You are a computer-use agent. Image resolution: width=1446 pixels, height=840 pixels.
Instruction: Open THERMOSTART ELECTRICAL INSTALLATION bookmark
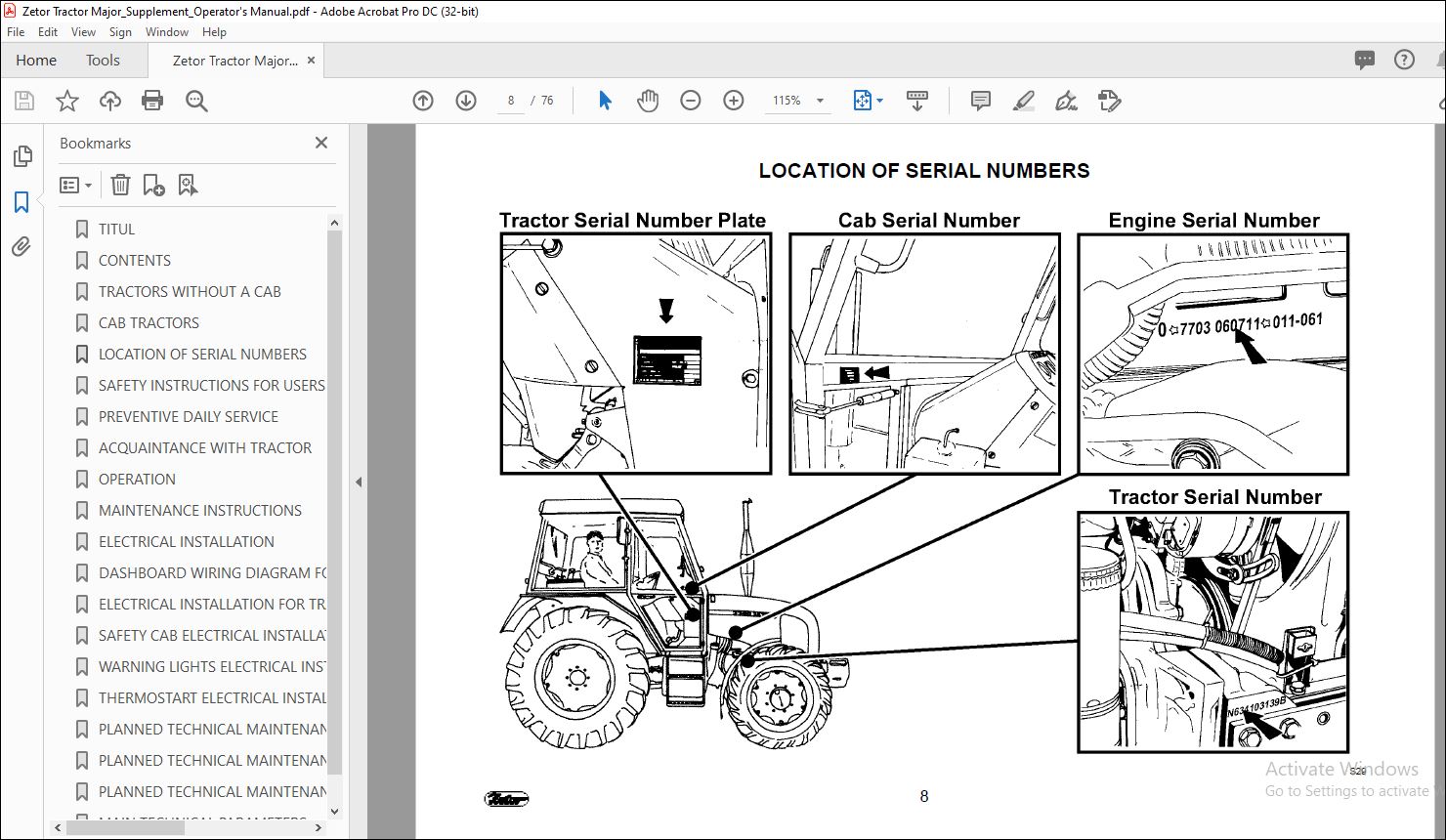pyautogui.click(x=212, y=697)
